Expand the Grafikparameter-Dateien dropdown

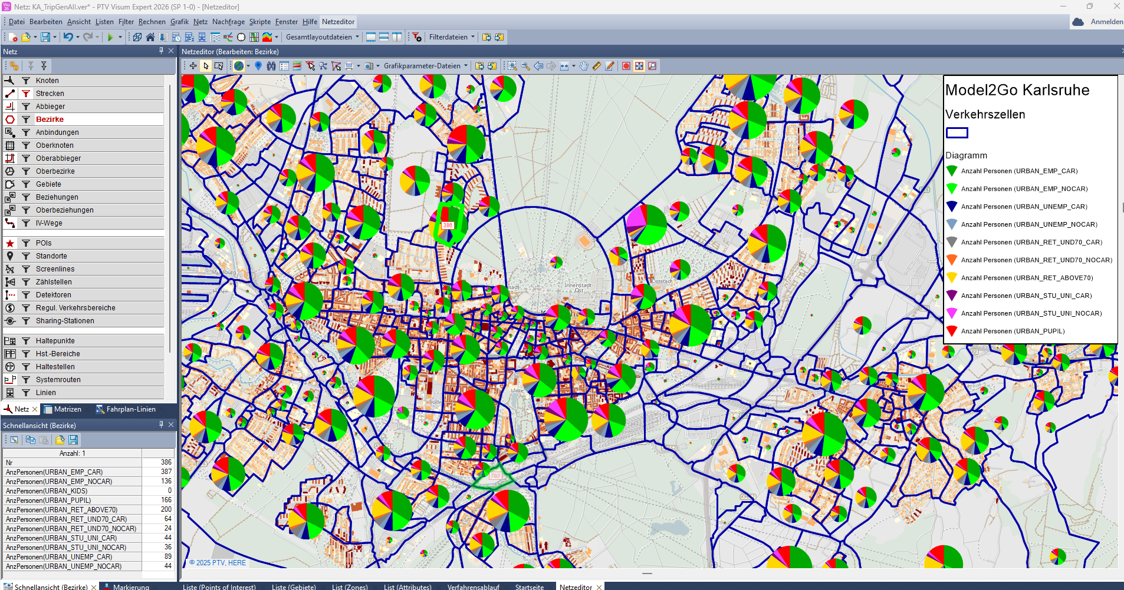[x=426, y=66]
